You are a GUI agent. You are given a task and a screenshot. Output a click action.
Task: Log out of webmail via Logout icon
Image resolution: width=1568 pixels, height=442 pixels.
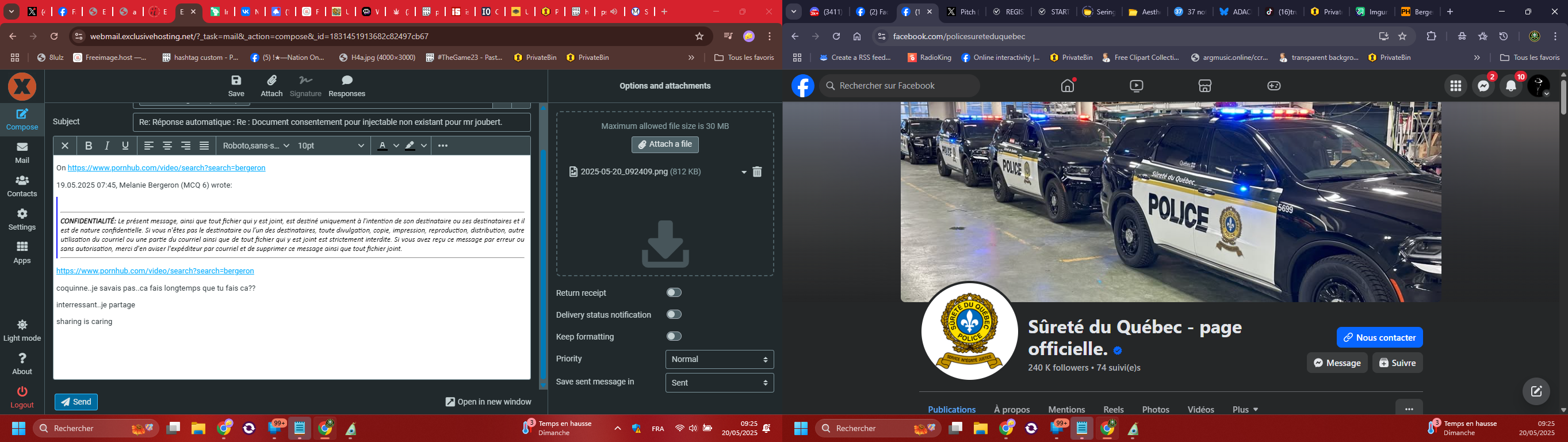click(x=22, y=397)
